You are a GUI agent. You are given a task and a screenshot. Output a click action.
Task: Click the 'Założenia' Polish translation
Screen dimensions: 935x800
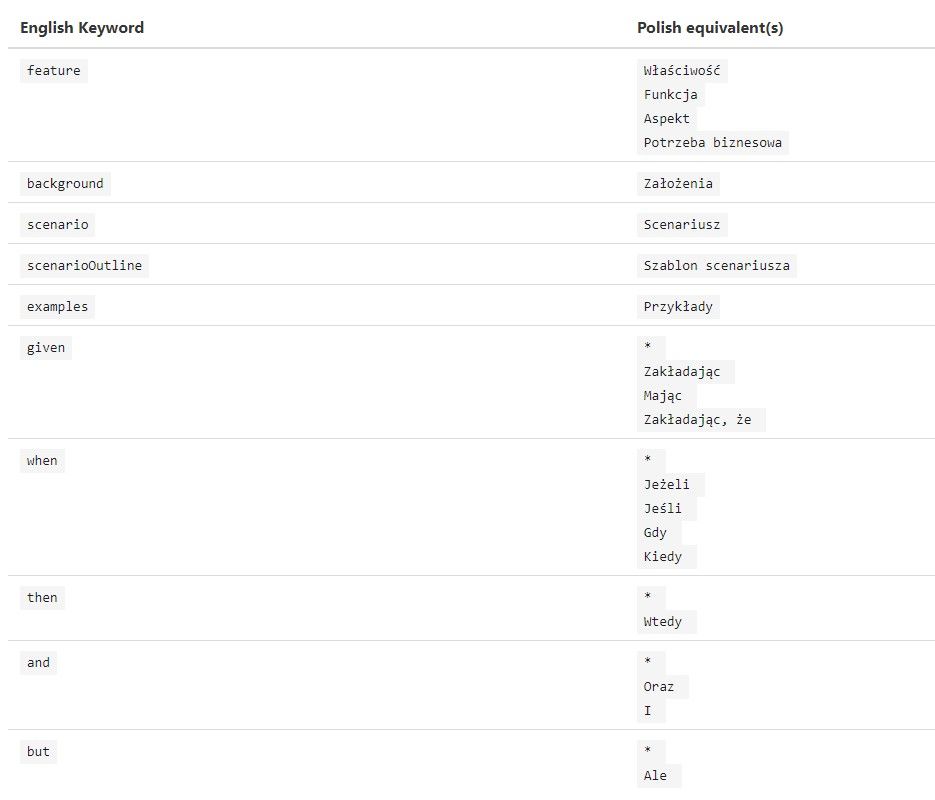[678, 184]
